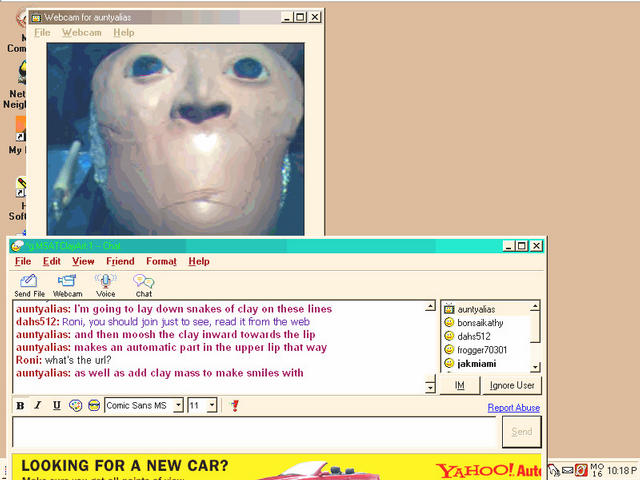Click the Chat bubbles toolbar icon
Image resolution: width=640 pixels, height=480 pixels.
coord(144,285)
